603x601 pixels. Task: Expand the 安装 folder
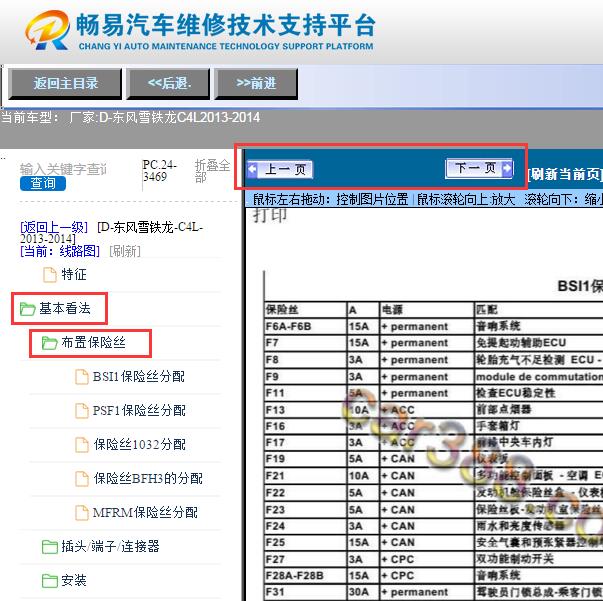point(74,580)
